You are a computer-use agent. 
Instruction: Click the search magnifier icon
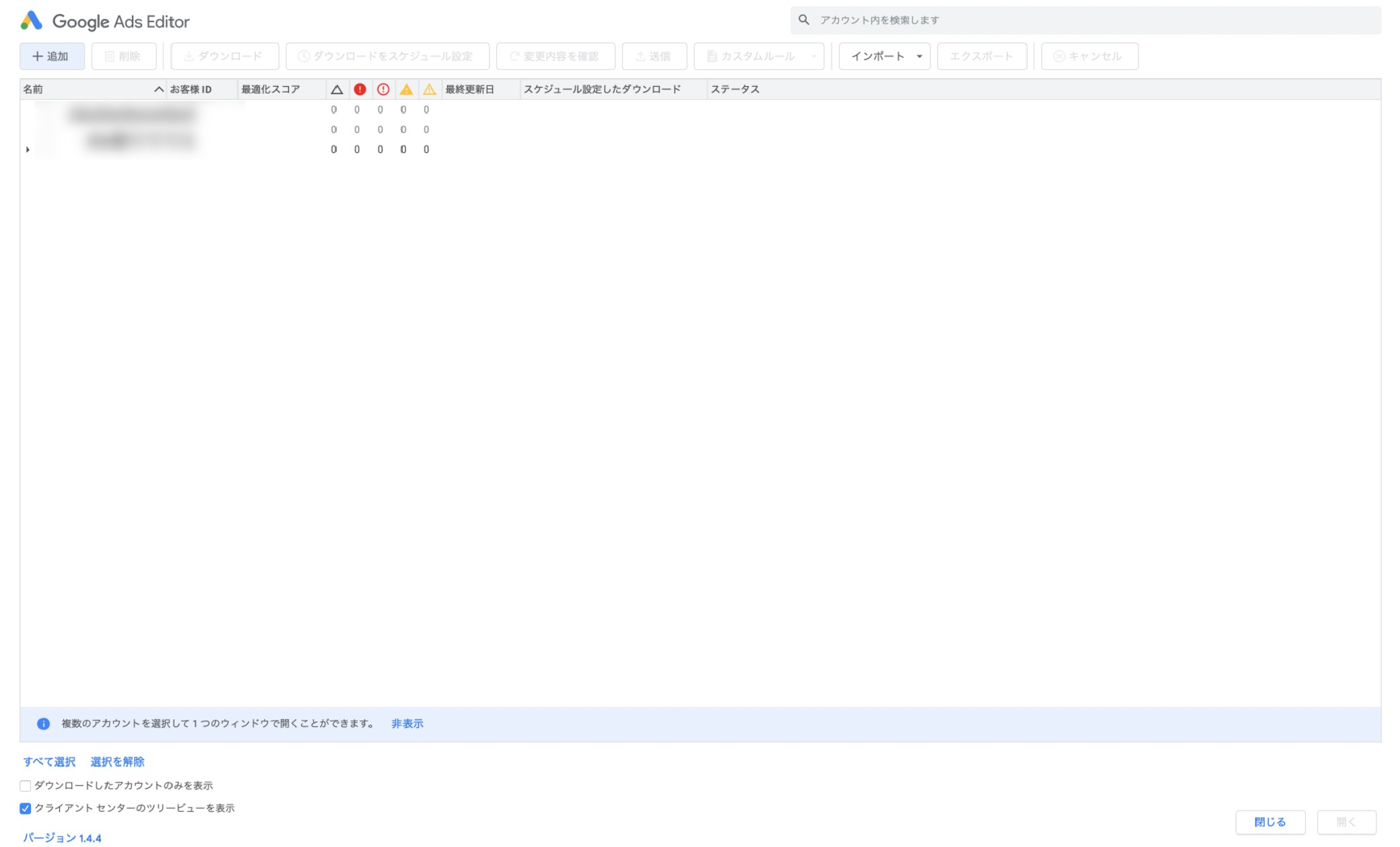803,20
